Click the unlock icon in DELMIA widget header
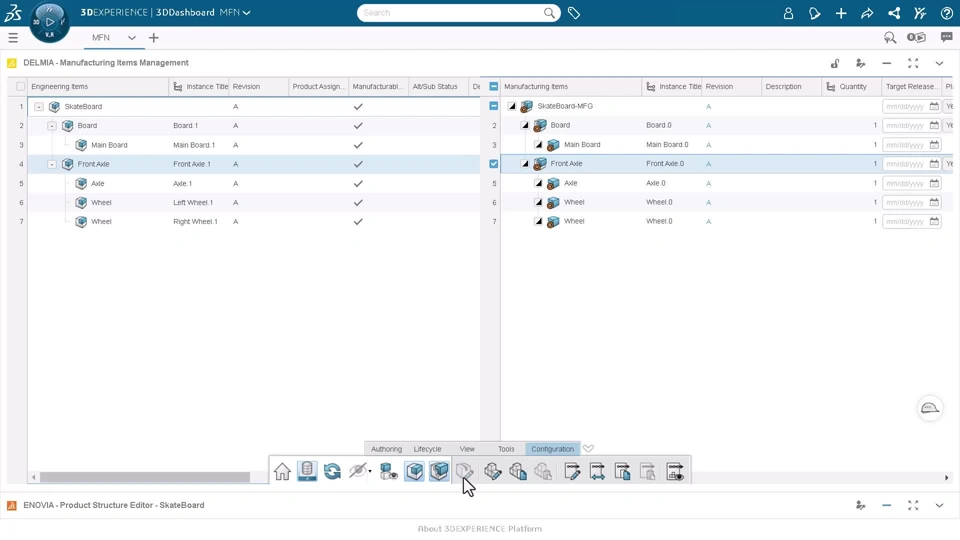960x540 pixels. click(834, 63)
